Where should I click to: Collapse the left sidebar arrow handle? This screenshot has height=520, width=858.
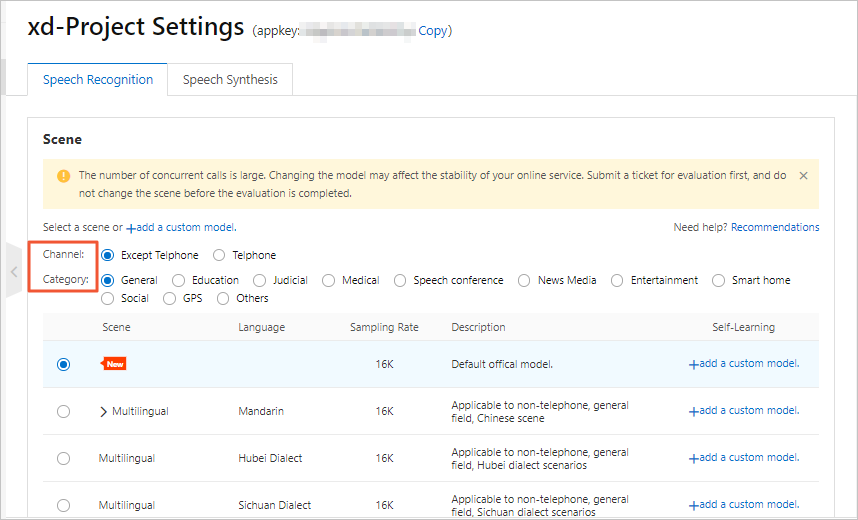tap(14, 271)
